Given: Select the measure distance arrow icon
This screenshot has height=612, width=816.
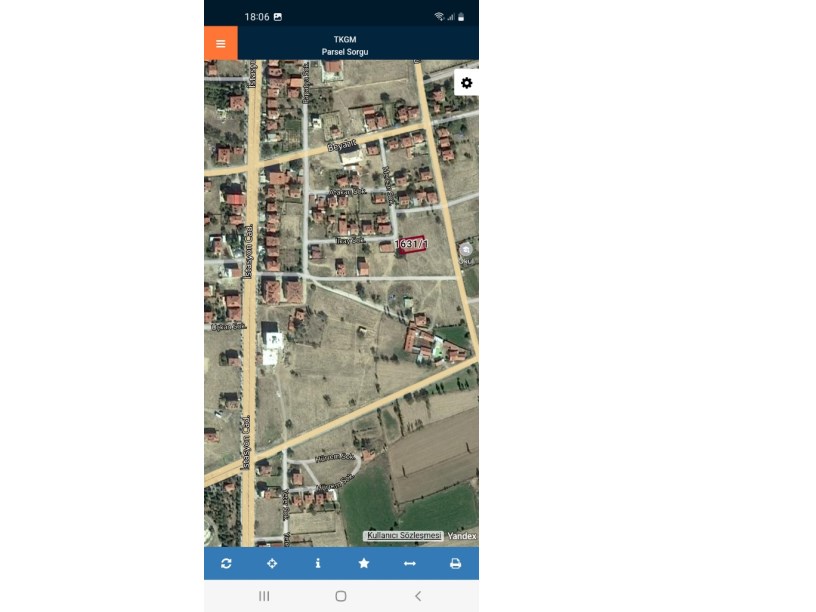Looking at the screenshot, I should (x=410, y=563).
